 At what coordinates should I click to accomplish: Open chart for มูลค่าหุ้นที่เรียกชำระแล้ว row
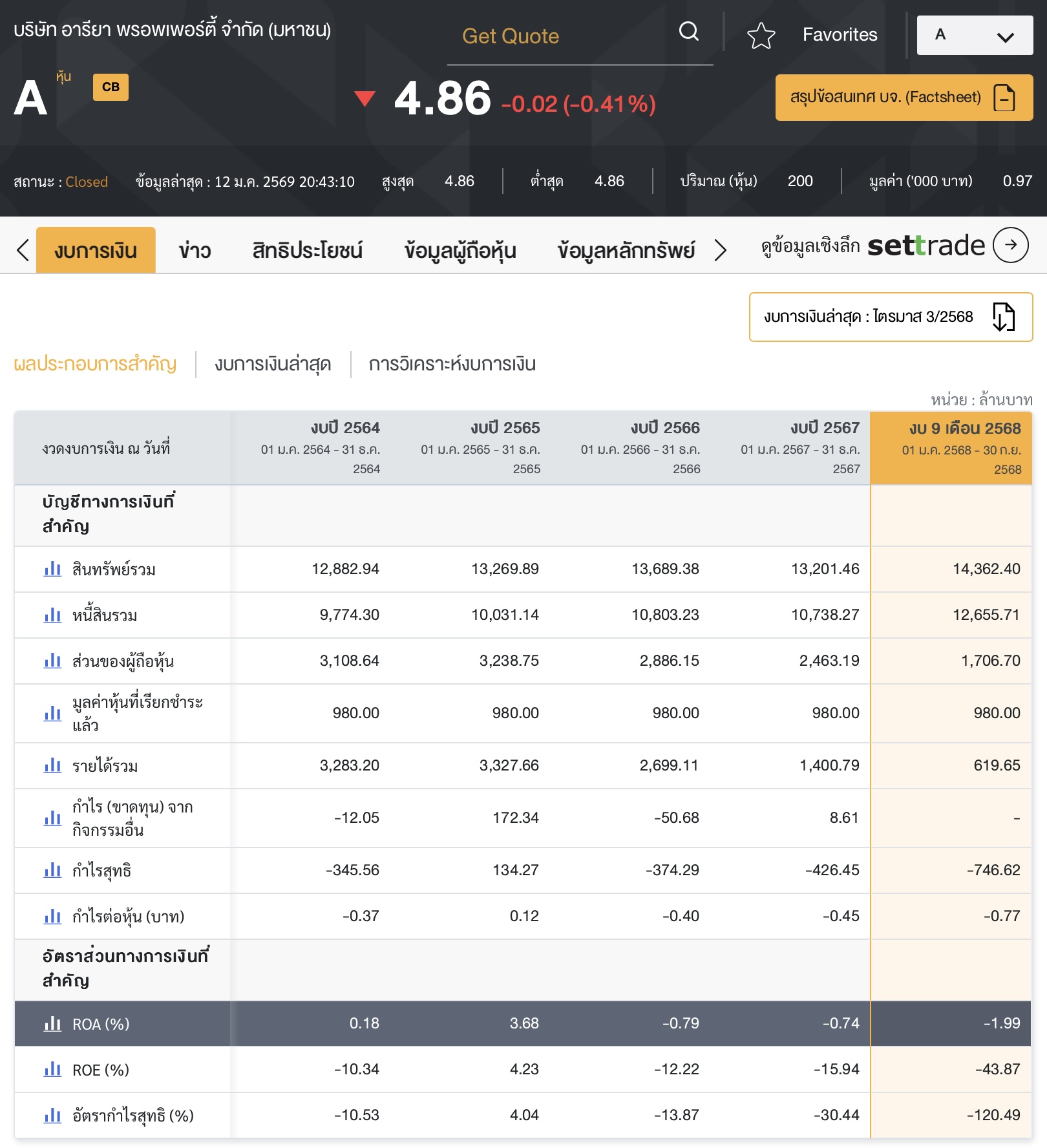(52, 714)
